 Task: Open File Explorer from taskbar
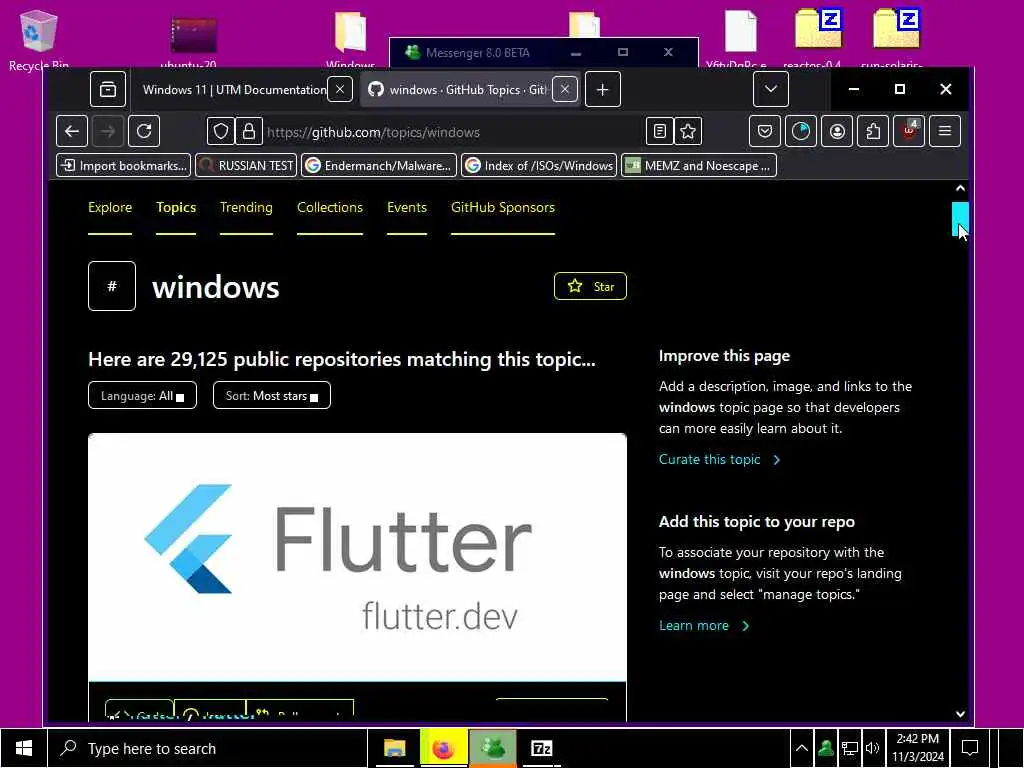pyautogui.click(x=394, y=748)
